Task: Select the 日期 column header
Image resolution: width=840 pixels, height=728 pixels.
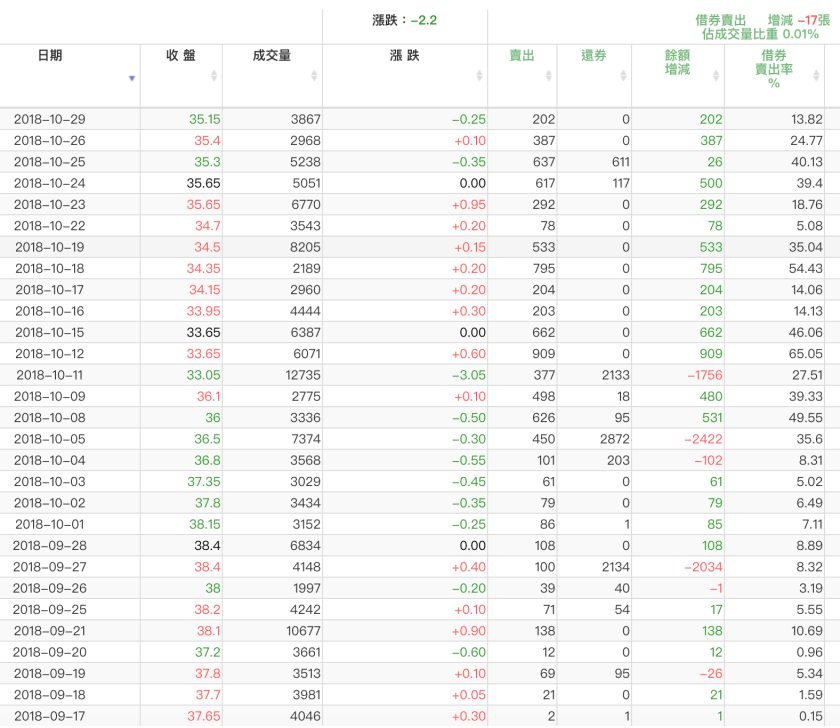Action: pos(52,56)
